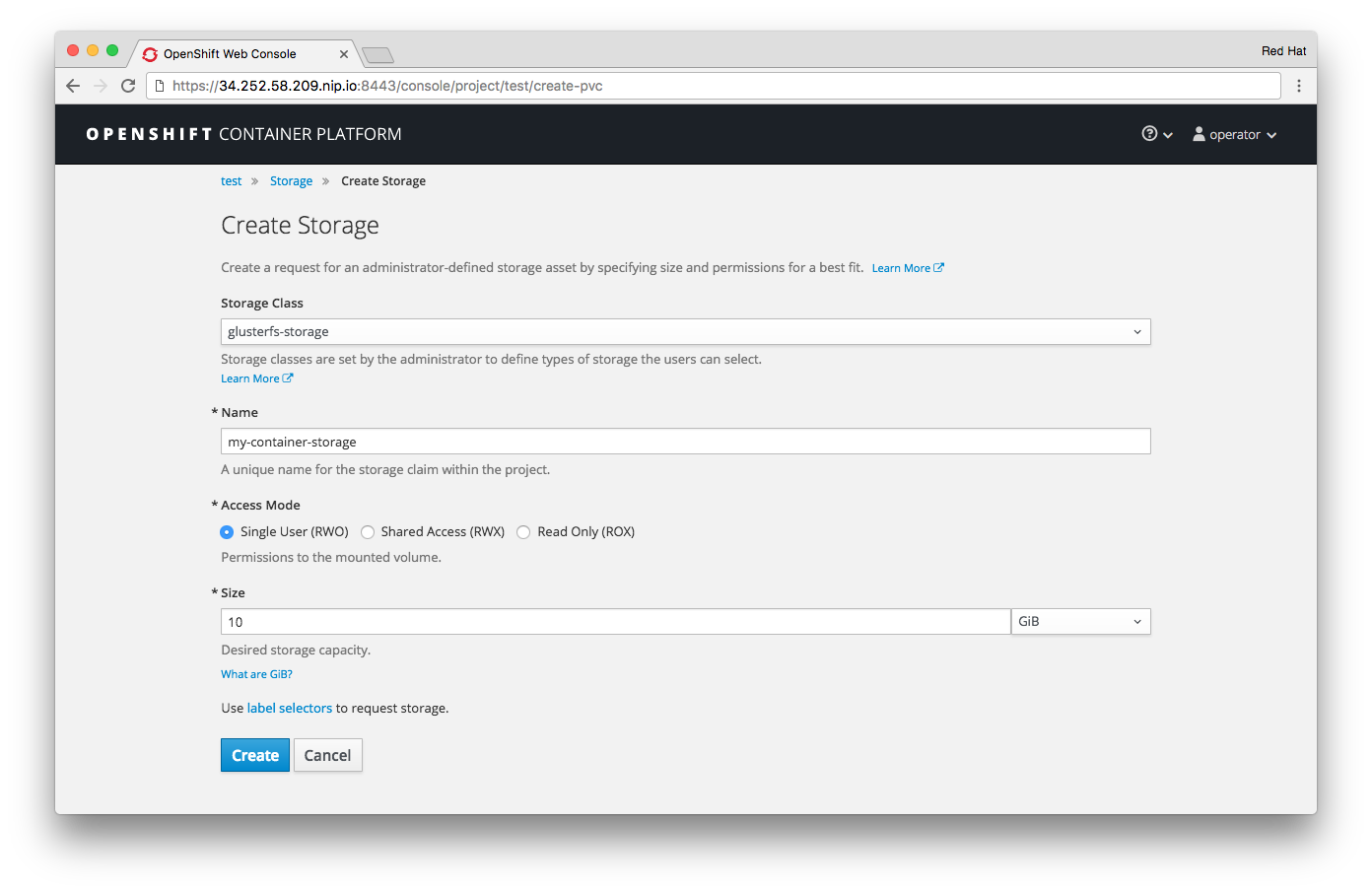Image resolution: width=1372 pixels, height=893 pixels.
Task: Close the OpenShift Web Console tab
Action: pyautogui.click(x=344, y=54)
